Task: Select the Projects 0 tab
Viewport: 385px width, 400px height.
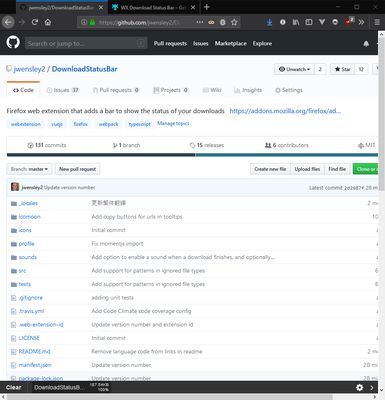Action: tap(171, 90)
